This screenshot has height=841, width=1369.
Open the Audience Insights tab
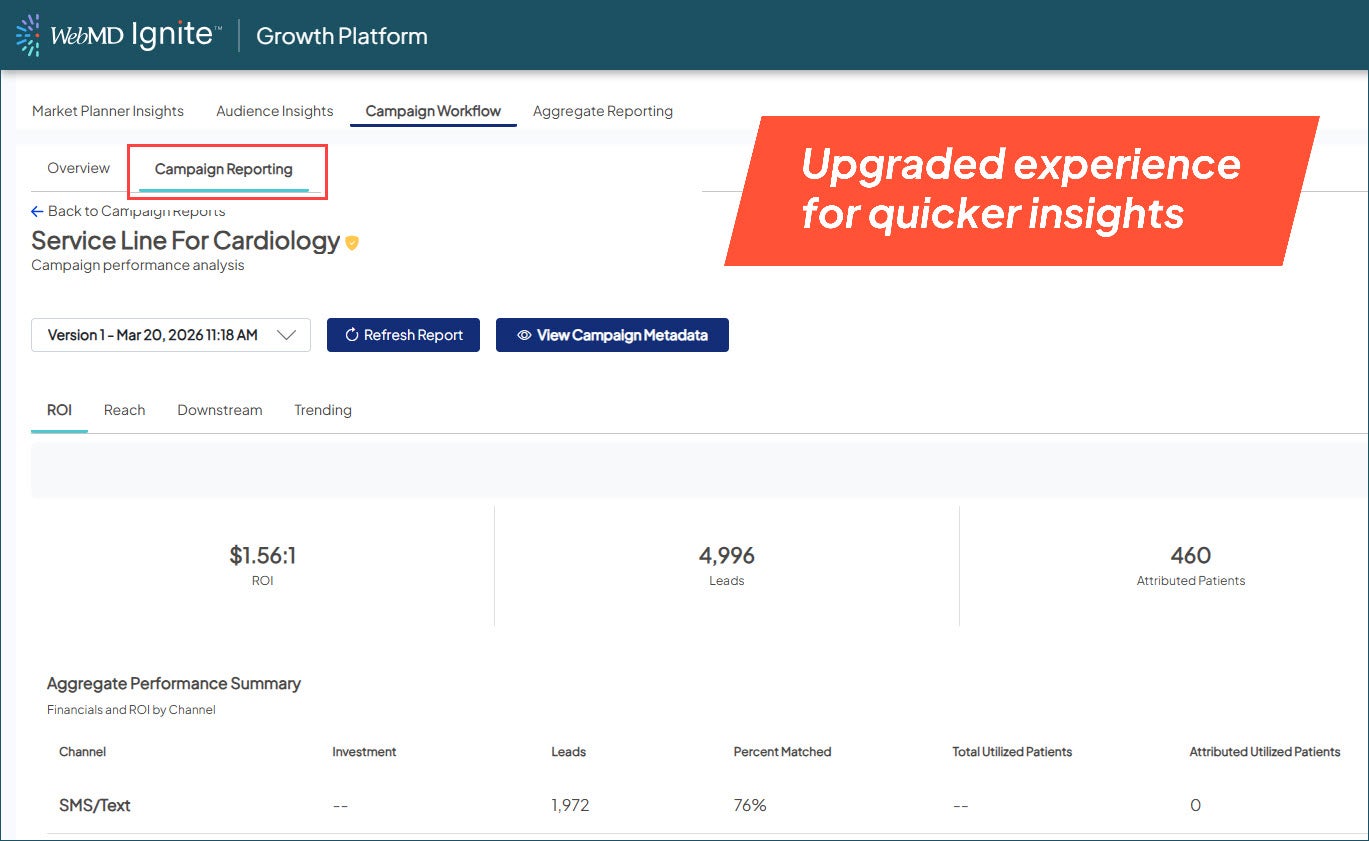pos(275,111)
